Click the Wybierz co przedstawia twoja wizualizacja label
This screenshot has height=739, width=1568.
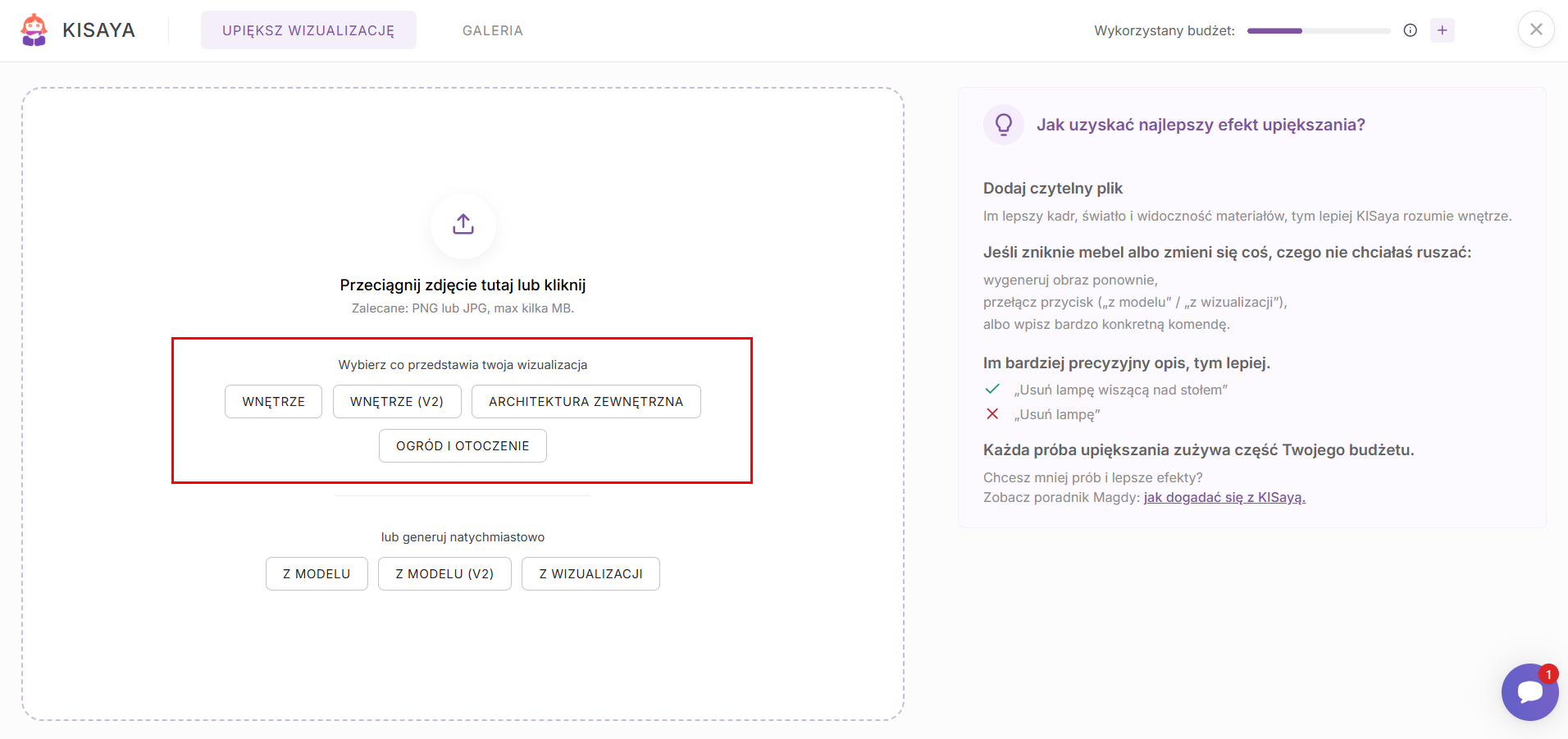click(x=463, y=364)
